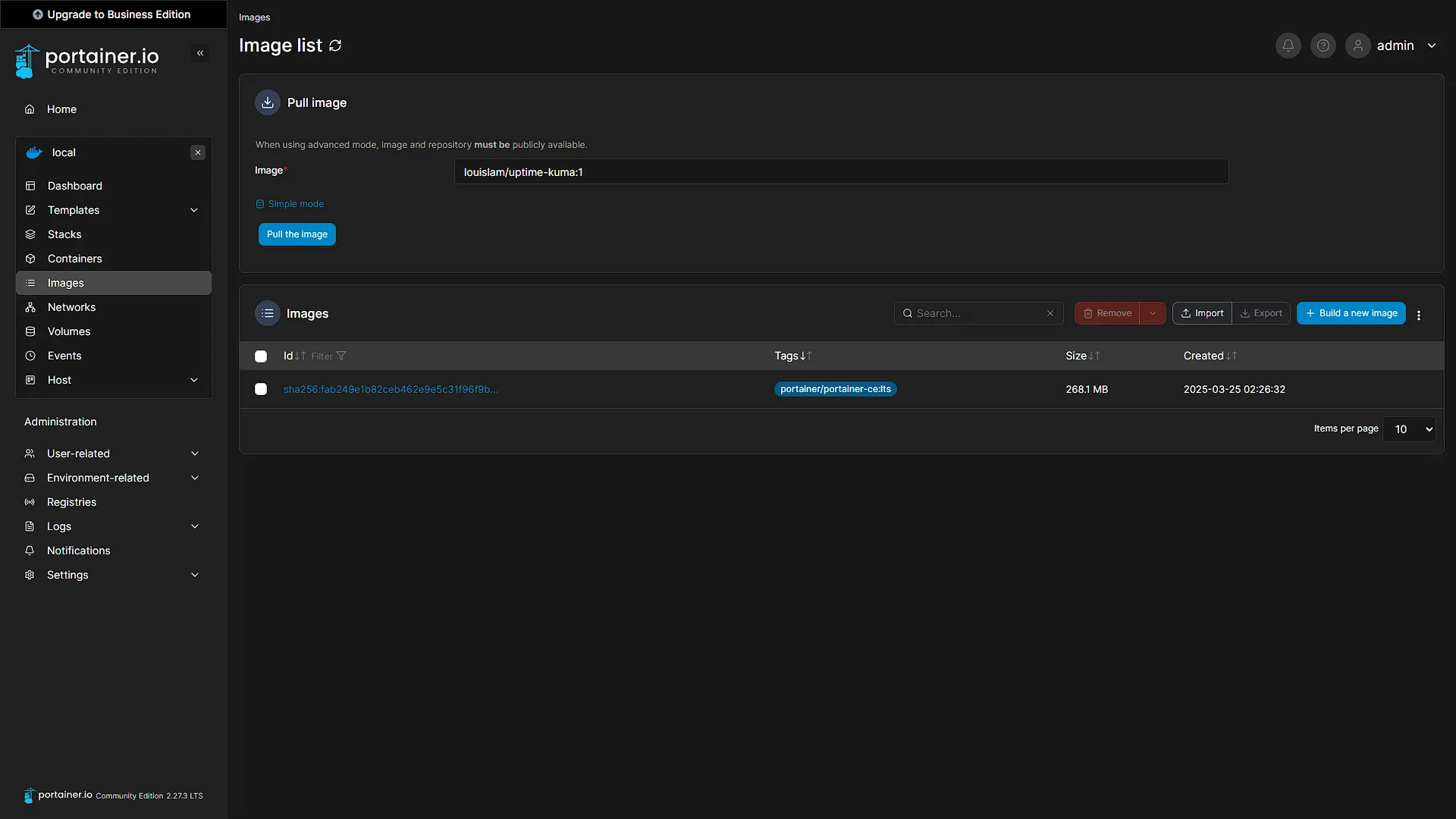
Task: Close the local environment with the X
Action: coord(198,152)
